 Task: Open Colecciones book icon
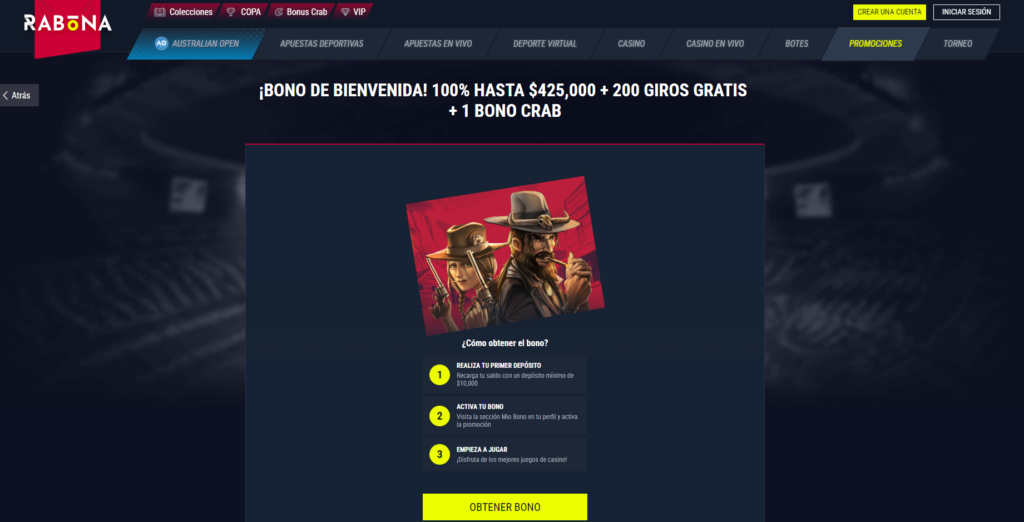pyautogui.click(x=159, y=12)
